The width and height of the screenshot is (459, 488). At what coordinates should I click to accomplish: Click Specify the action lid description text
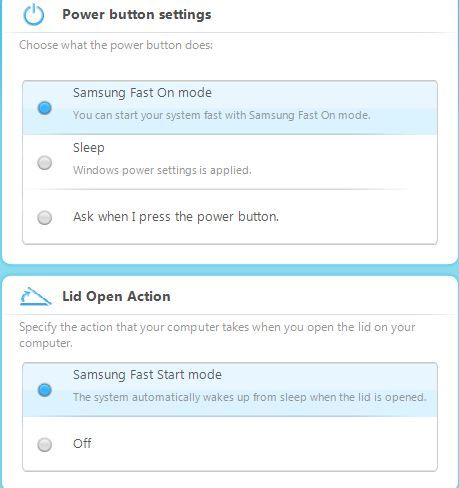coord(217,335)
